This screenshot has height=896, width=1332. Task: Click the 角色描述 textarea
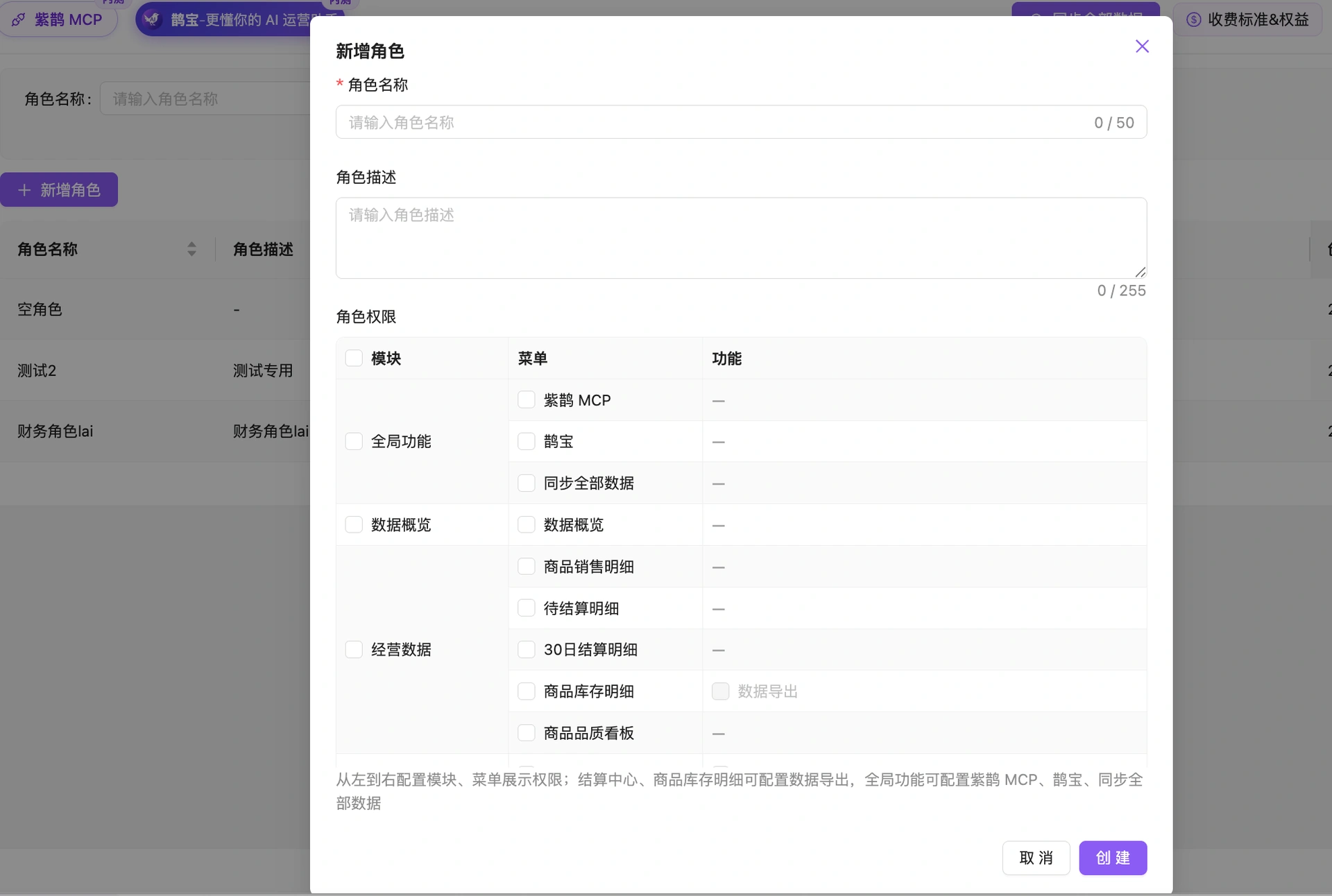point(741,238)
